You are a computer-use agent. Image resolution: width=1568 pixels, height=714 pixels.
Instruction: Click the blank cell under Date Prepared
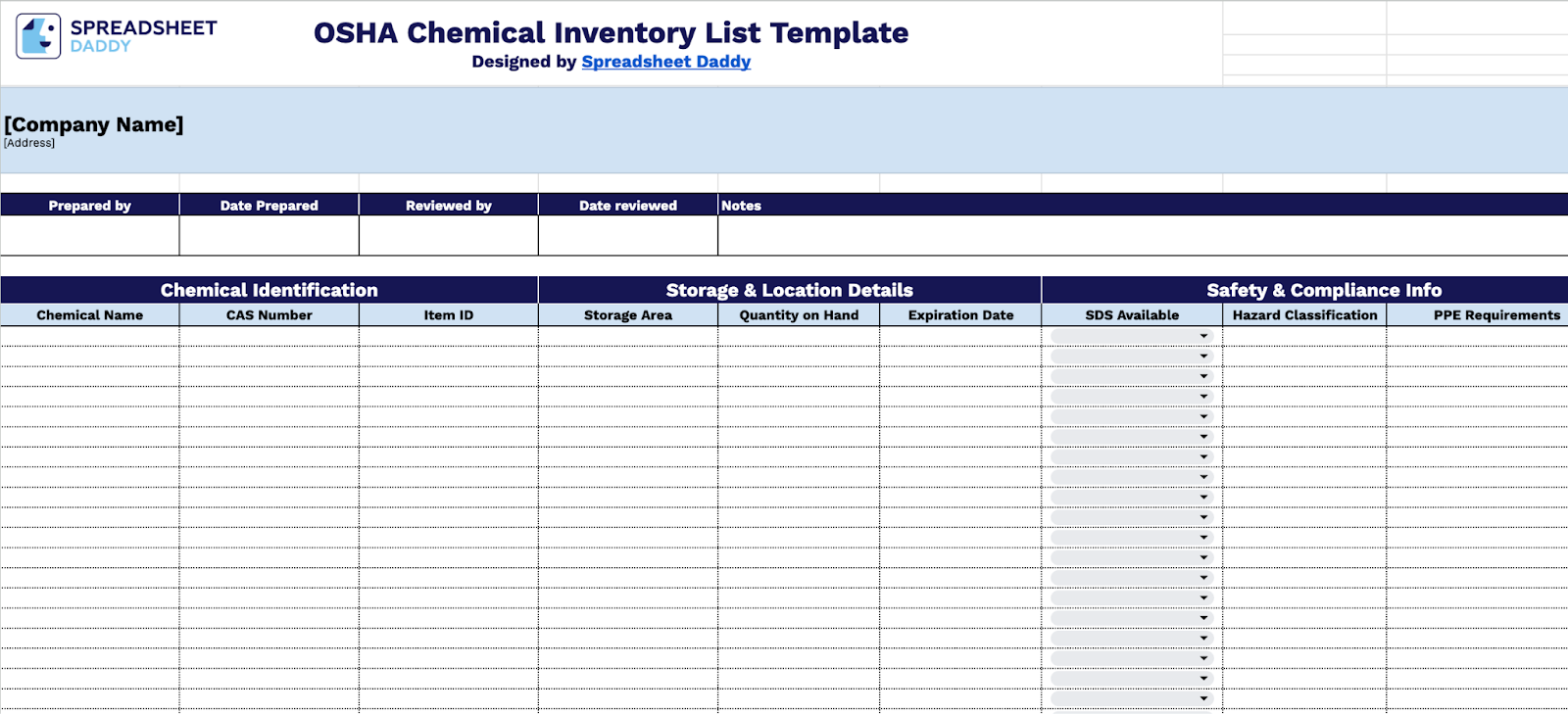point(269,235)
